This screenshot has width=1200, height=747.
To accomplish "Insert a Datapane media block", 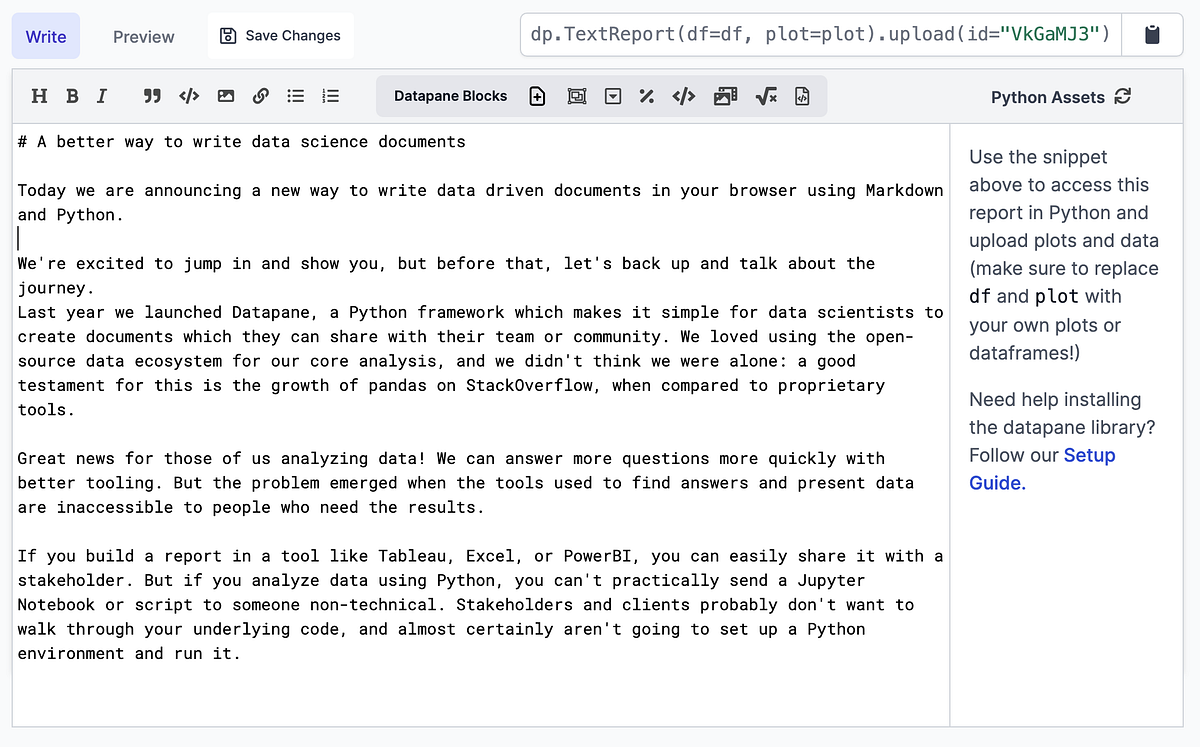I will (725, 95).
